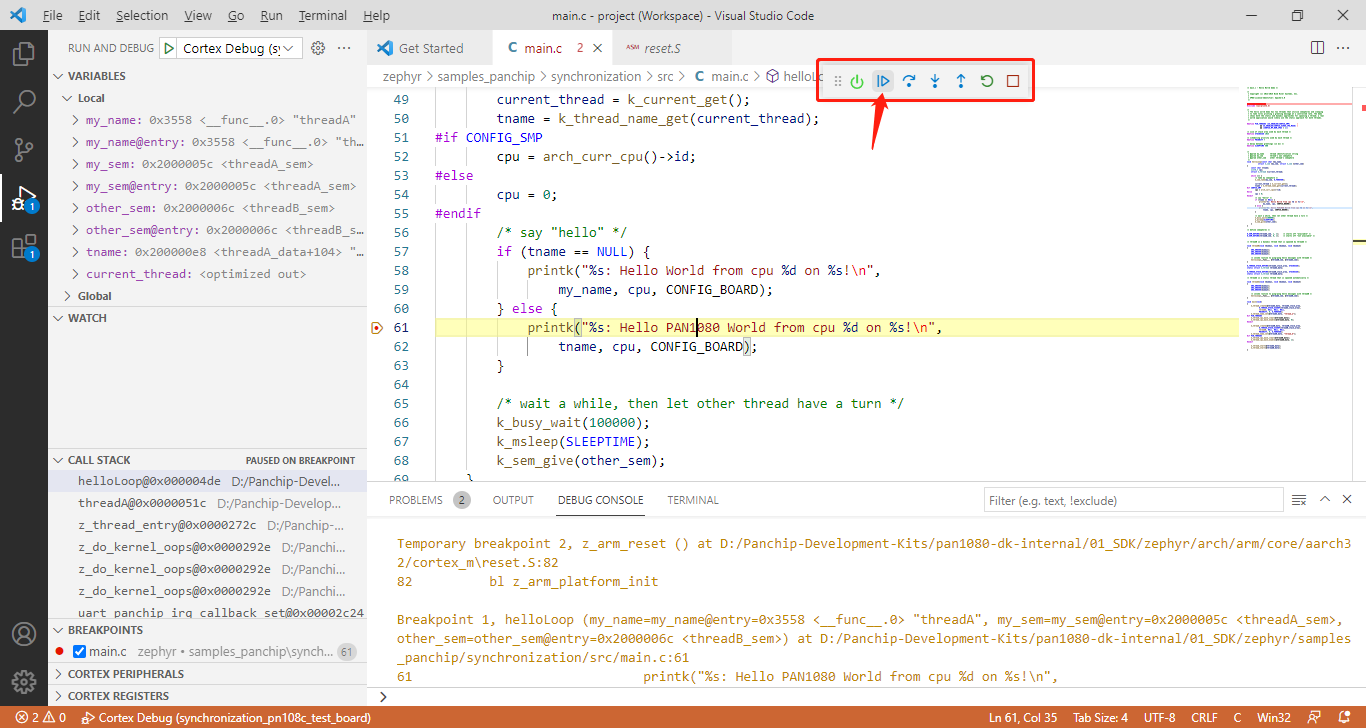Click the C language mode indicator

[1237, 718]
